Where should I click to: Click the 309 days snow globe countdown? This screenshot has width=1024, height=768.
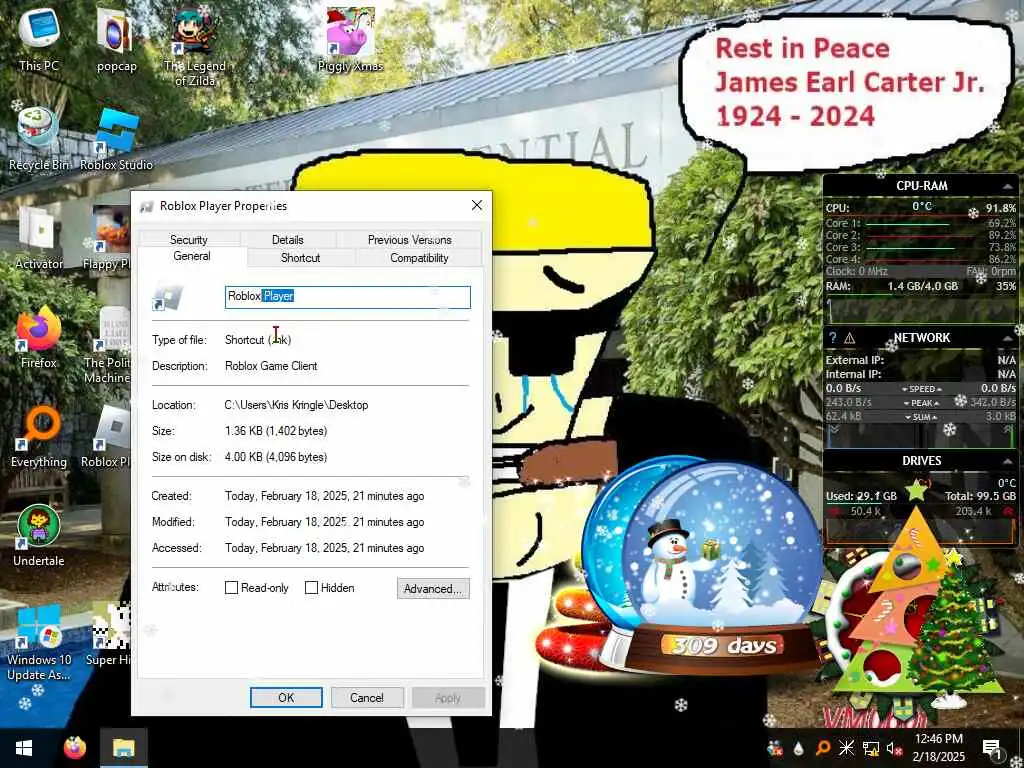(x=702, y=565)
